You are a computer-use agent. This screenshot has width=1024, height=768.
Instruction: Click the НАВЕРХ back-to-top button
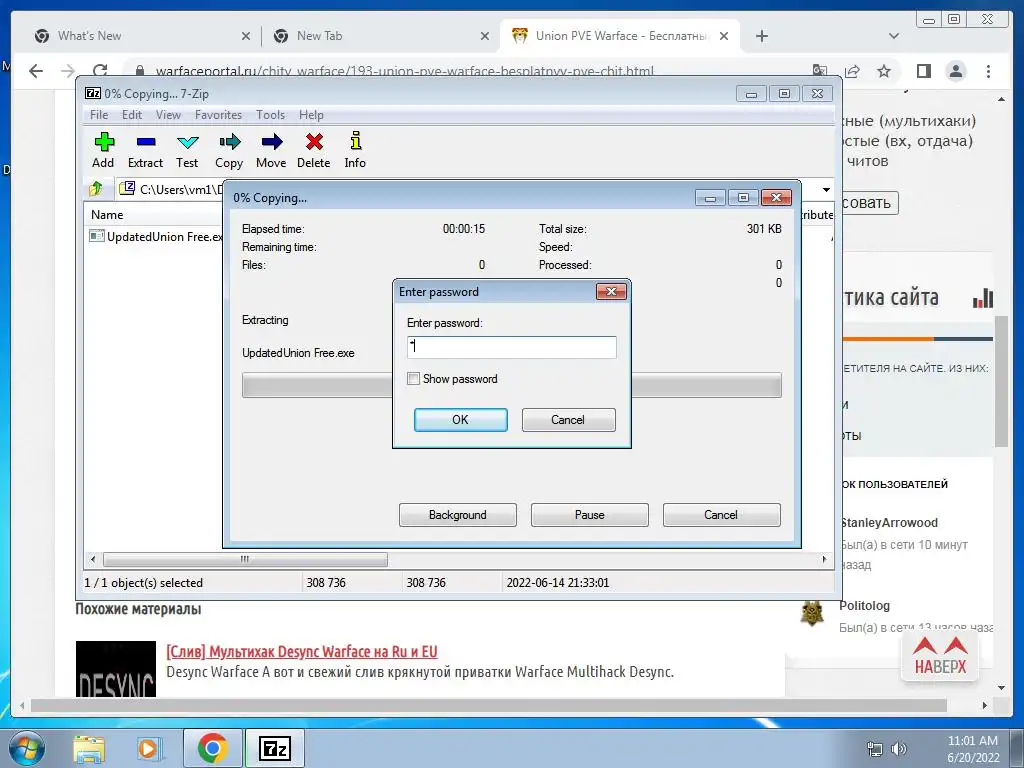(x=940, y=656)
